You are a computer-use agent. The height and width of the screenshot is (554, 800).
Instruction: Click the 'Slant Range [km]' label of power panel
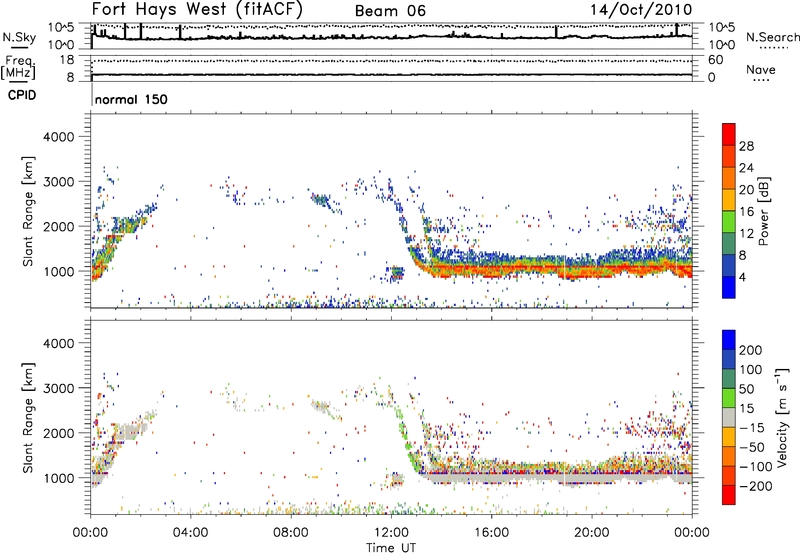click(x=28, y=211)
